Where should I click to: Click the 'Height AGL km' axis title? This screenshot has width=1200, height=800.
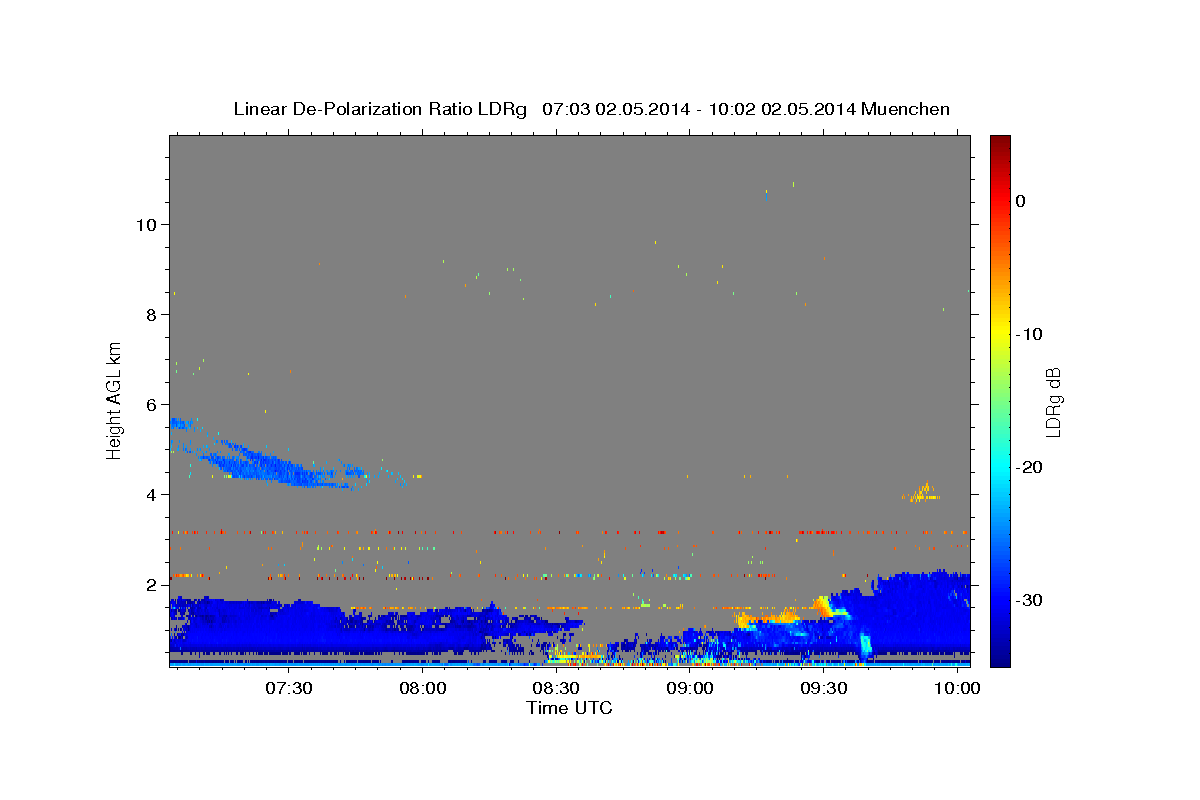pyautogui.click(x=115, y=400)
